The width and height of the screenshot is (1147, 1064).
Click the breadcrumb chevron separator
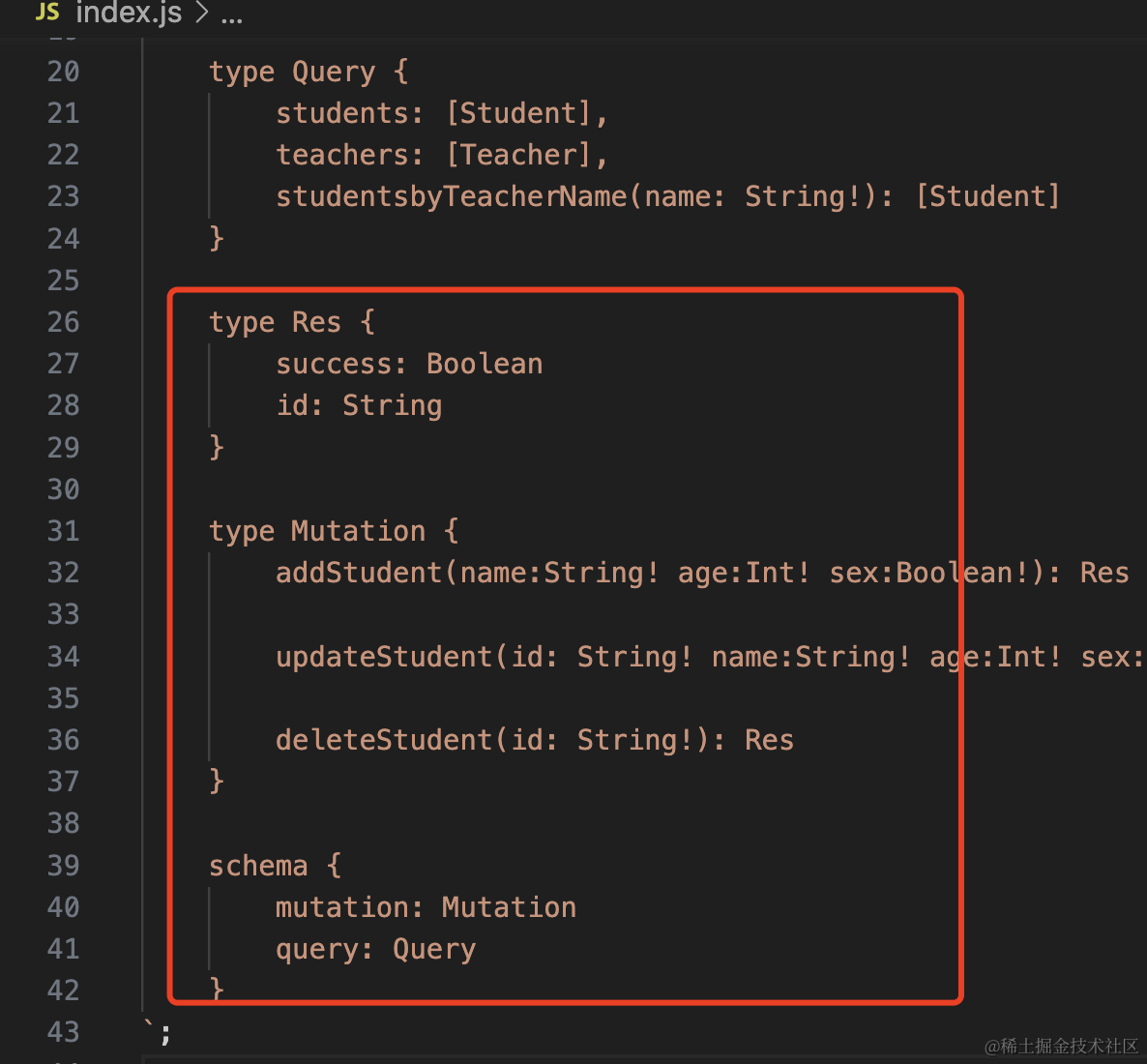[202, 14]
